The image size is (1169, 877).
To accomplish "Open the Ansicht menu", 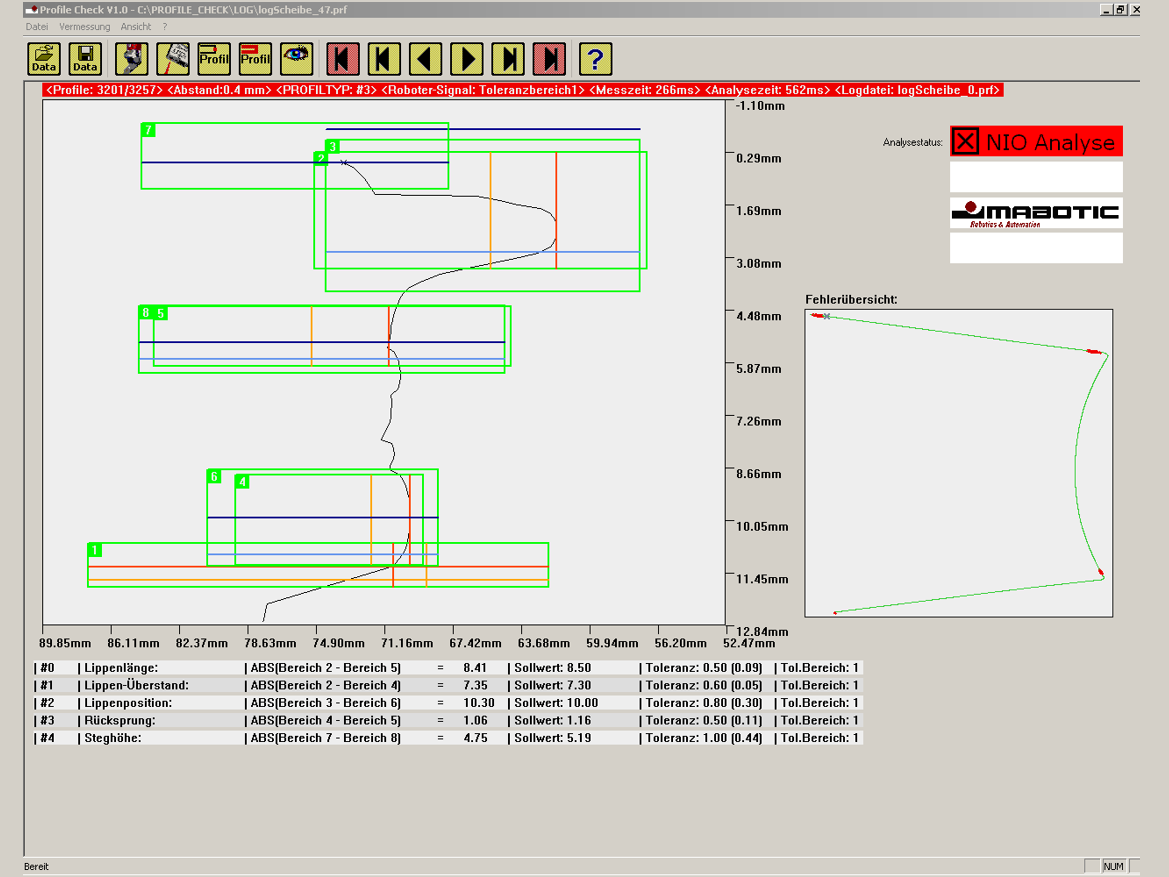I will [x=136, y=27].
